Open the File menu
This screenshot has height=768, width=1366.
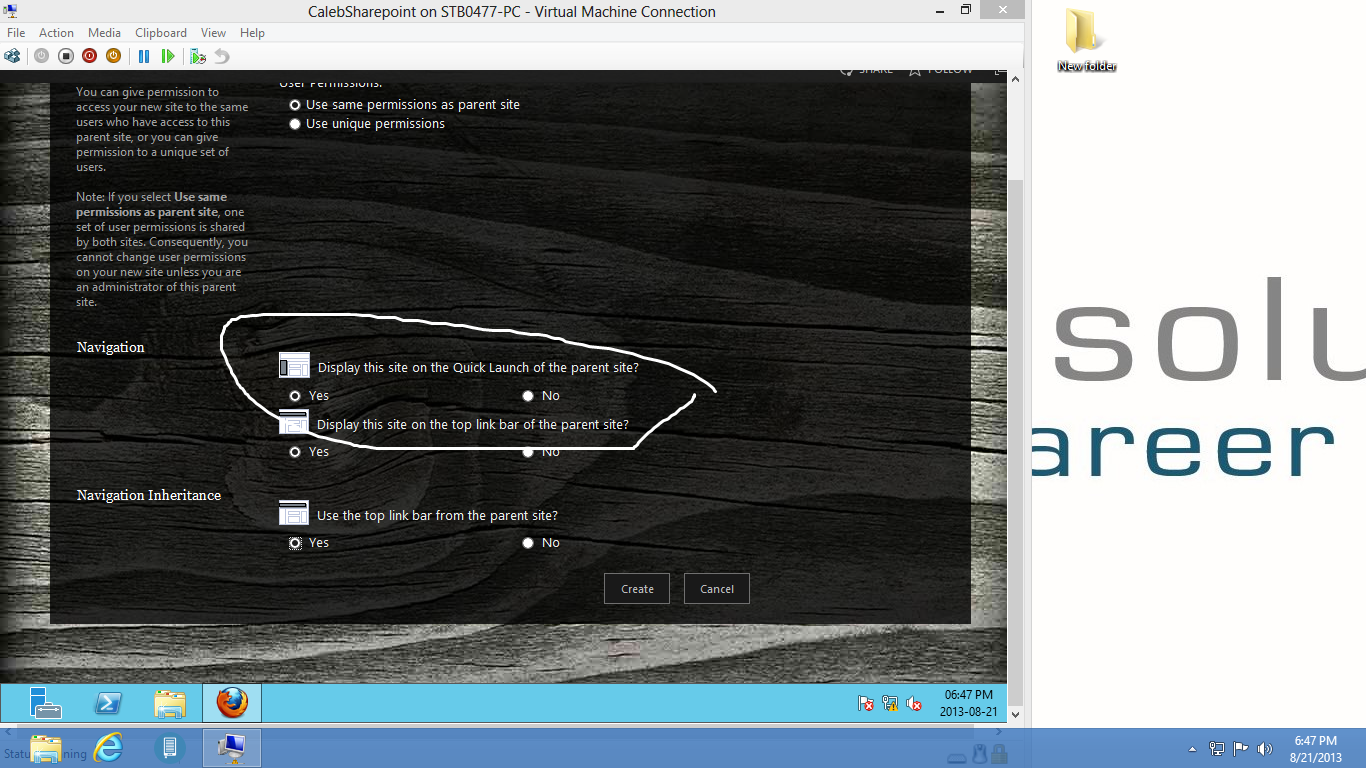click(16, 33)
